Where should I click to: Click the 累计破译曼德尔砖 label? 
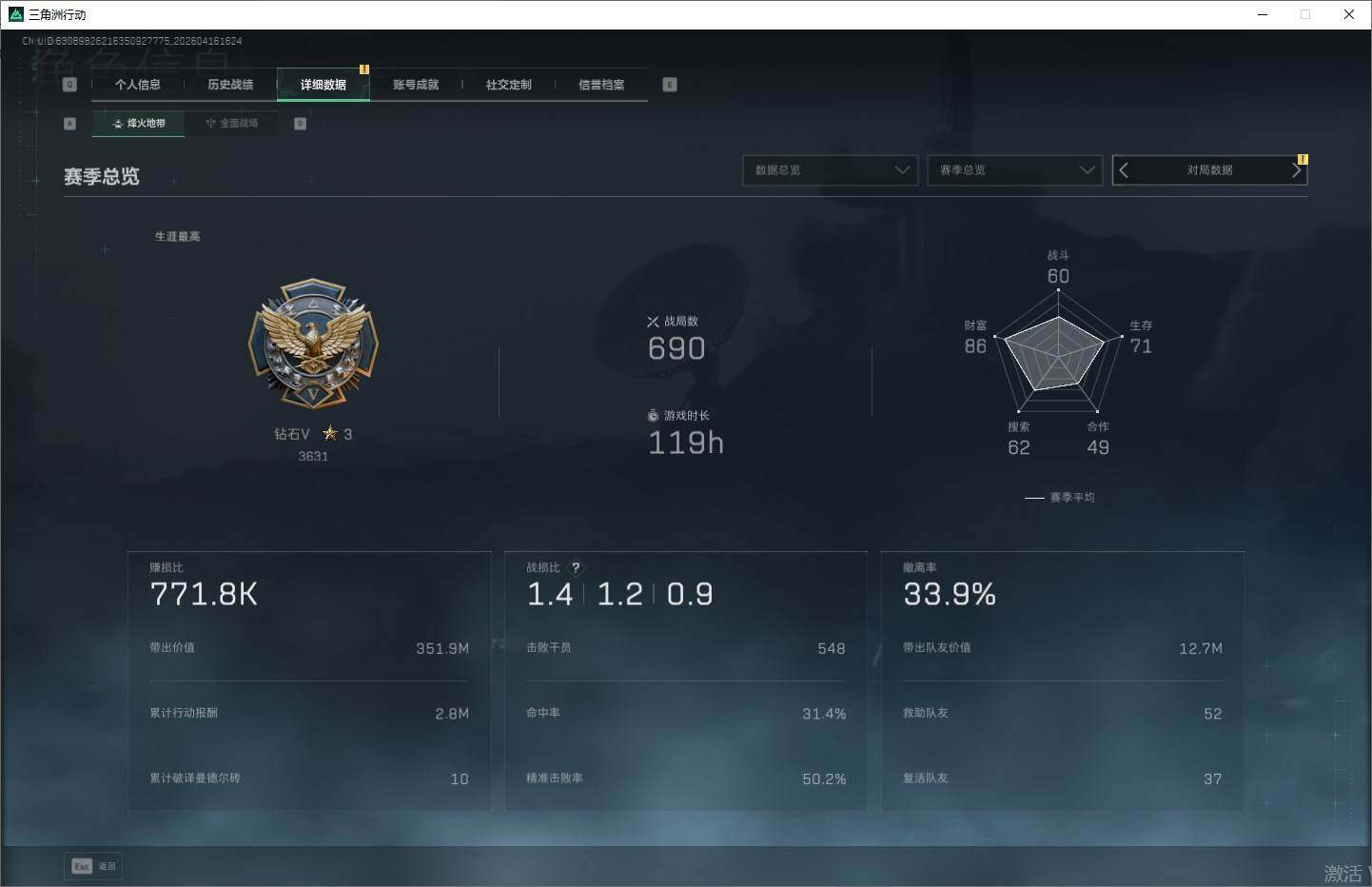click(195, 779)
